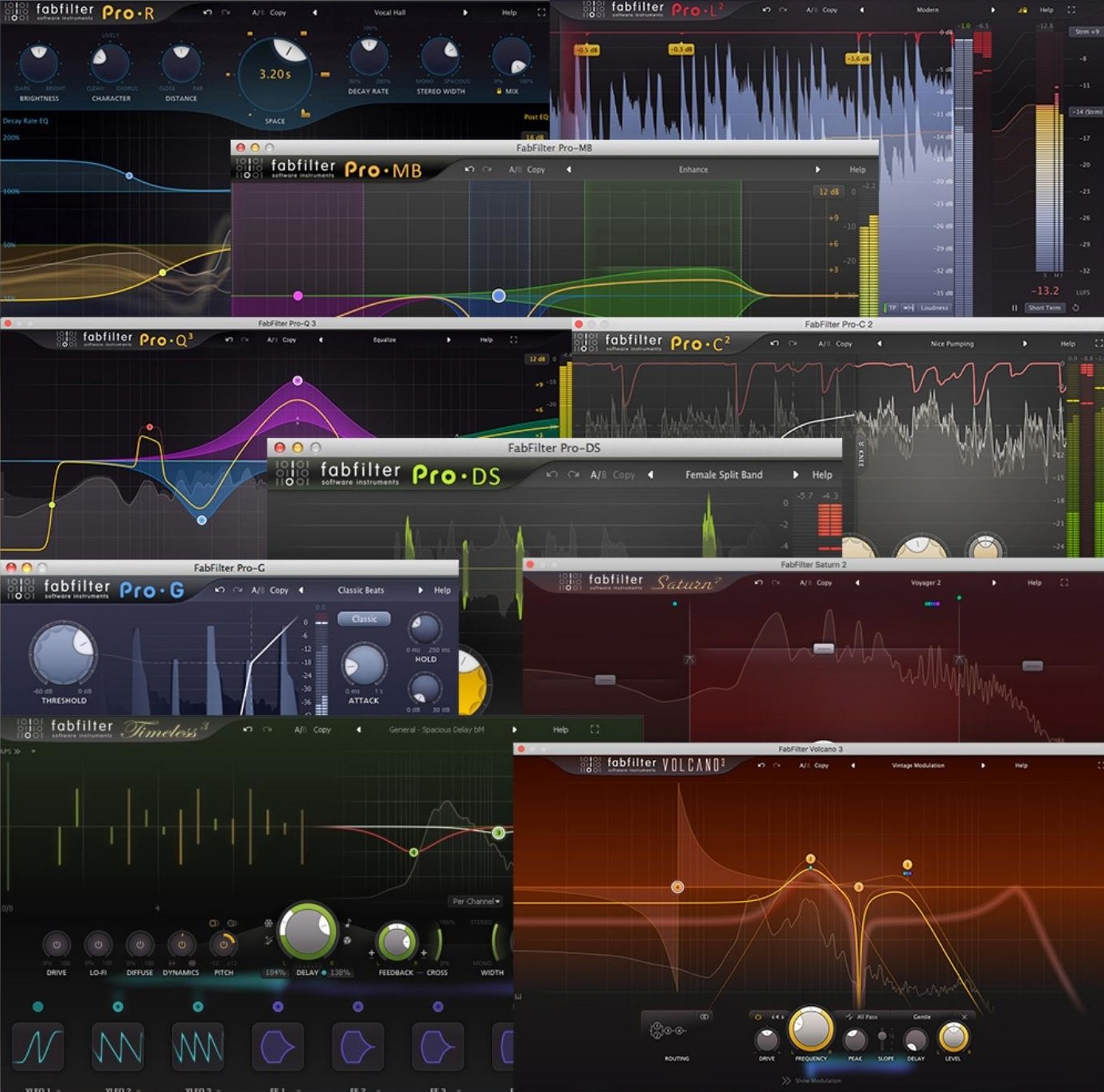Open Per Channel dropdown in Timeless 3
The height and width of the screenshot is (1092, 1104).
click(475, 901)
